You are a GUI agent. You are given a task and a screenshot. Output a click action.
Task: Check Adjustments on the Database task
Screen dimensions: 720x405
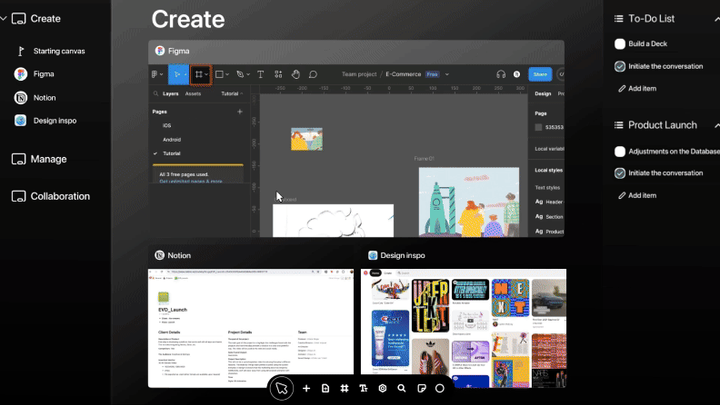(x=620, y=151)
